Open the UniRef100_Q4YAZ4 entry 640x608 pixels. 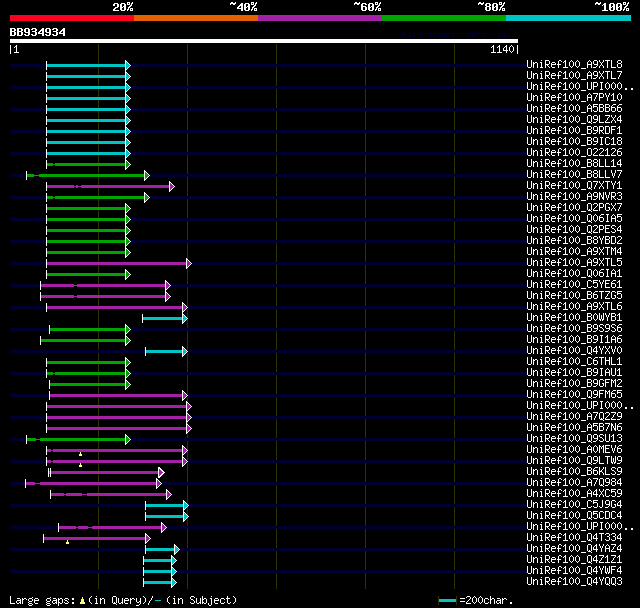(x=574, y=549)
